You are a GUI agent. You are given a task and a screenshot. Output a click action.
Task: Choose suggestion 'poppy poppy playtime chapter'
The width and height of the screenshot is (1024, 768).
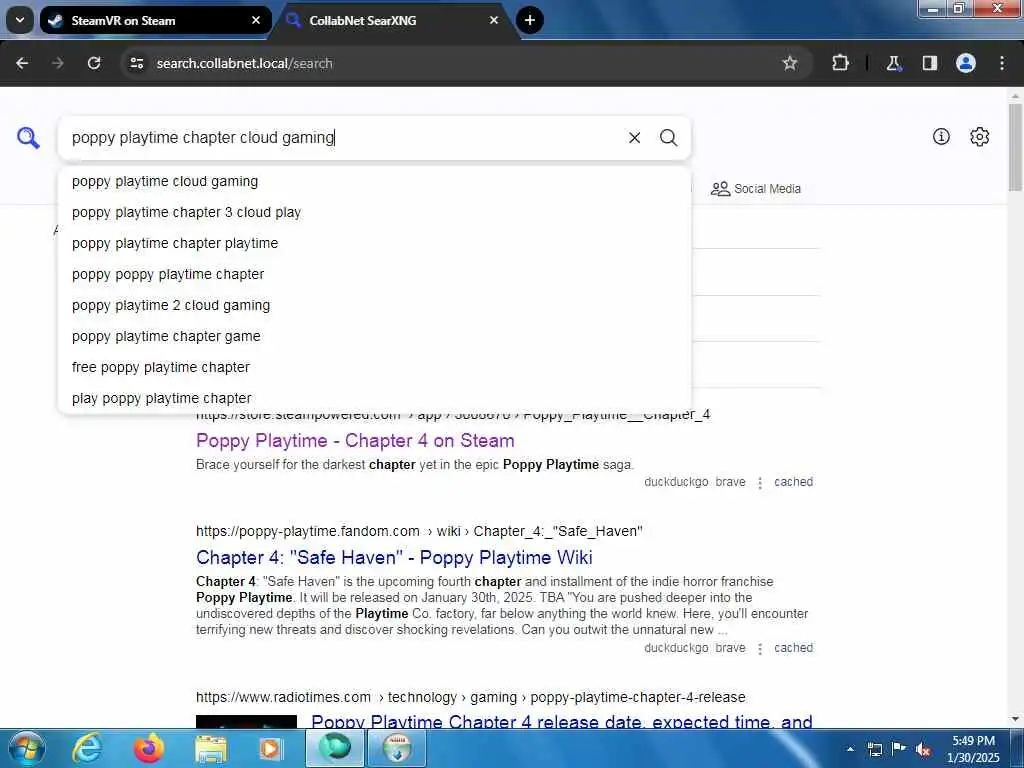[x=375, y=274]
